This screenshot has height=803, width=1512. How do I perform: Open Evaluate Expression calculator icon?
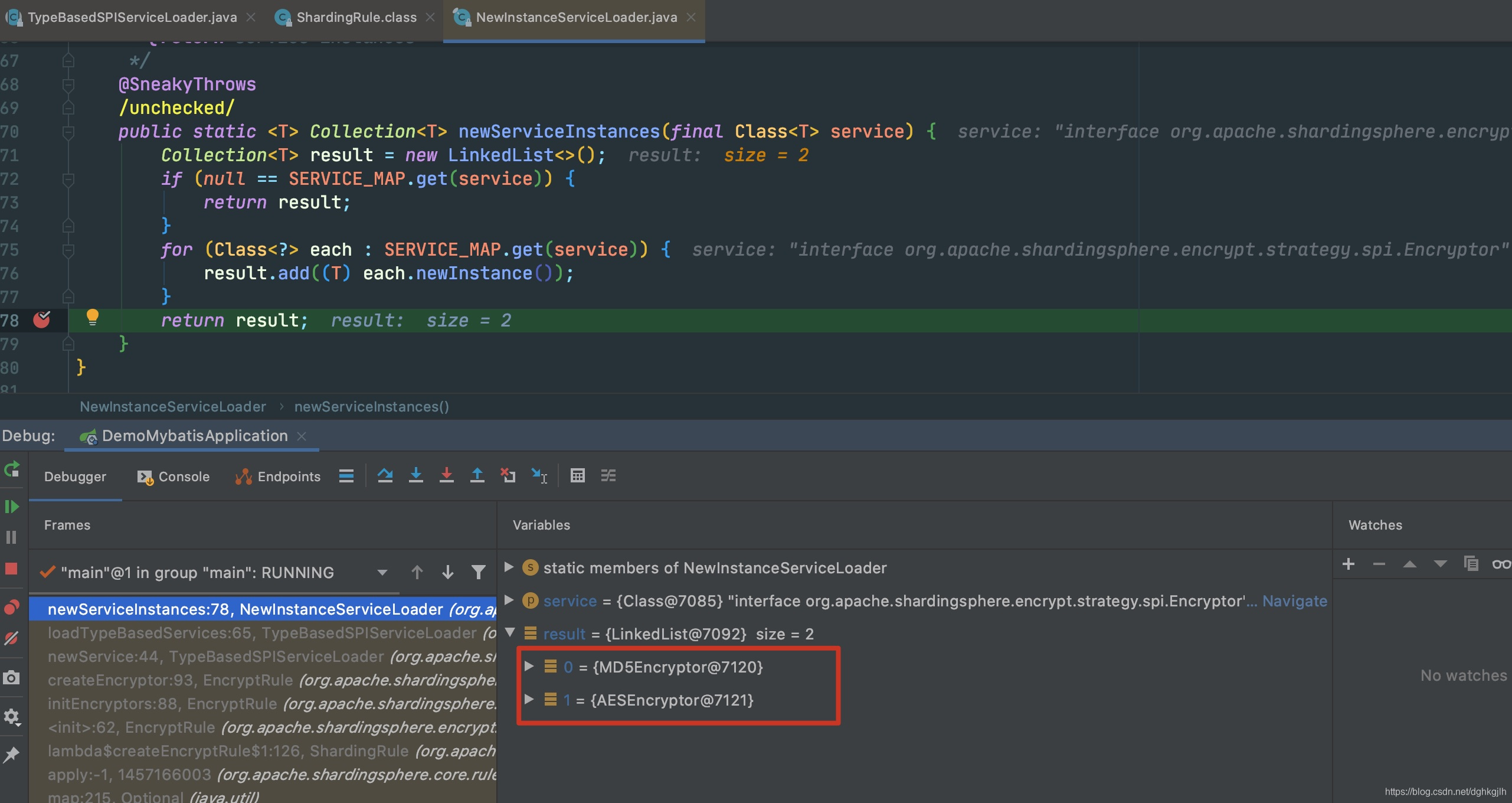click(x=578, y=475)
